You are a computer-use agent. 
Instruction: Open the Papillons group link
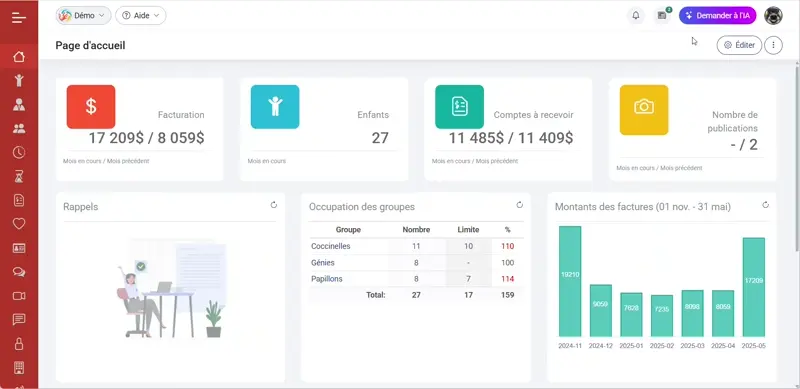pyautogui.click(x=327, y=279)
